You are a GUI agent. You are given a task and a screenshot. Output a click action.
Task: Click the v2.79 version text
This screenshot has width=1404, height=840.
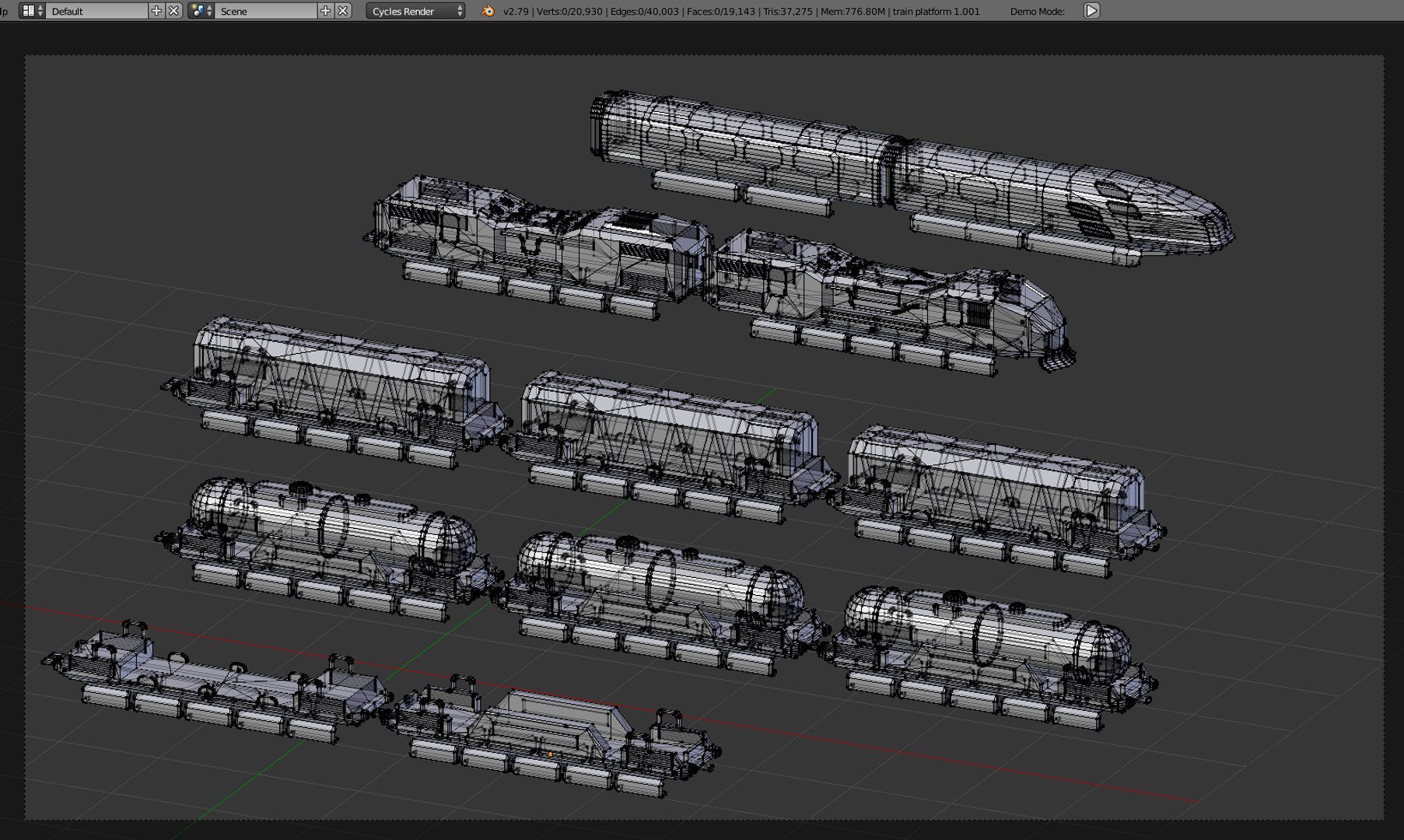click(515, 12)
